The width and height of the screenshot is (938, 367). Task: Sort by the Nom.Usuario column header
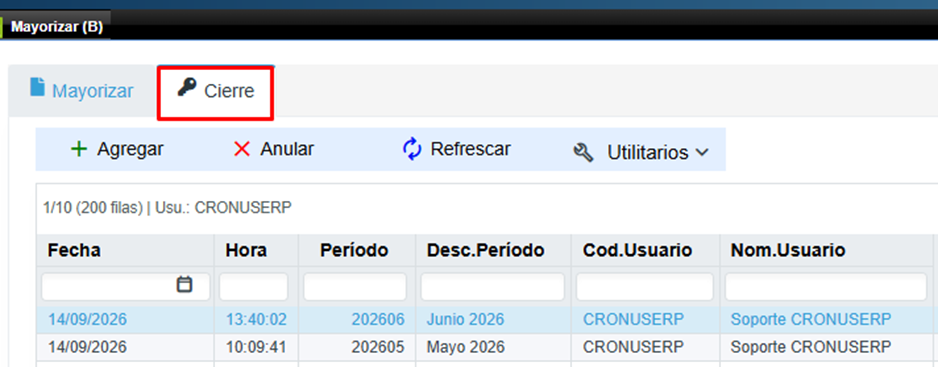coord(788,250)
